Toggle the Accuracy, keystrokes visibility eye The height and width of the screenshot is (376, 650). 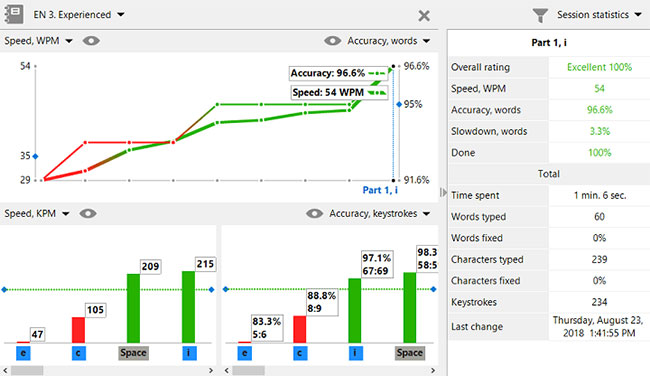point(314,213)
